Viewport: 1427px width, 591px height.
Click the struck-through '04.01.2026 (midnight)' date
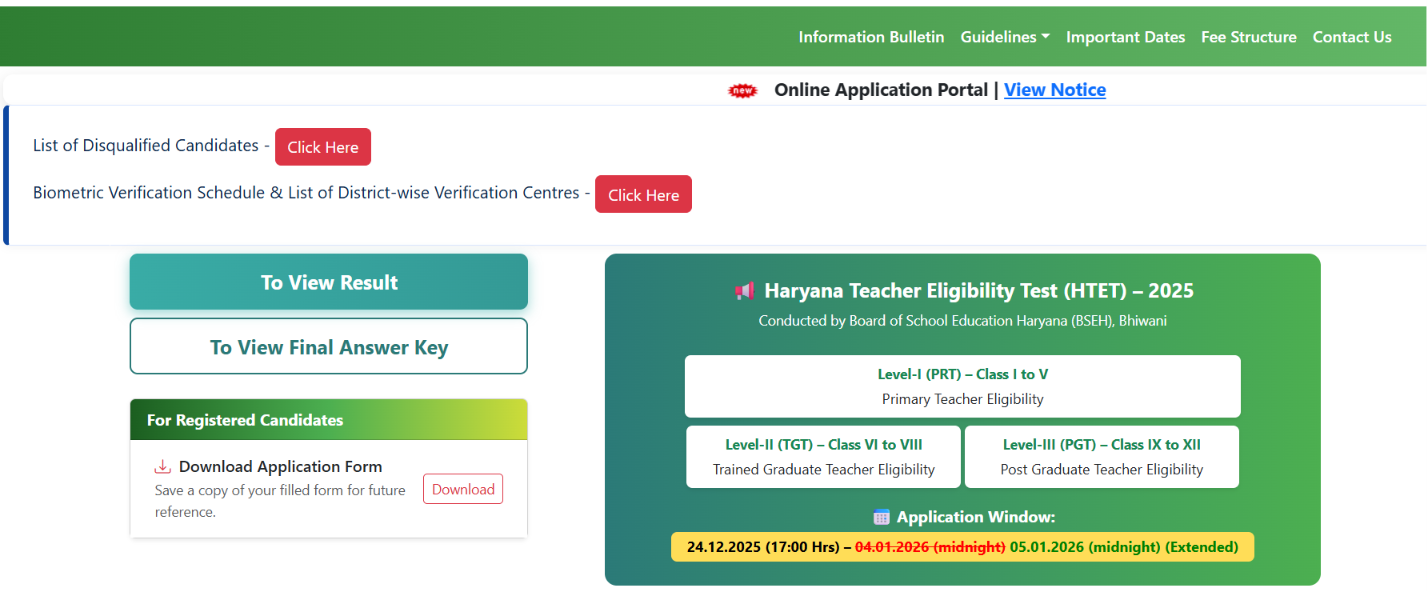pos(930,547)
